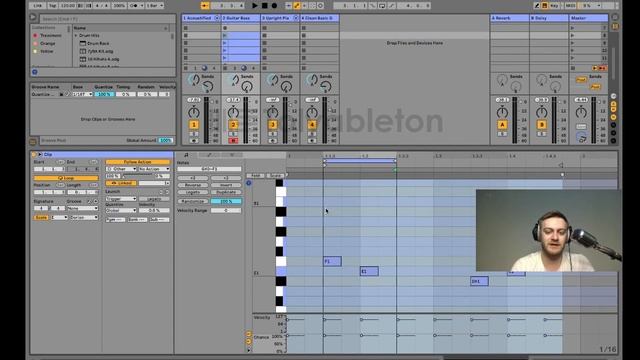This screenshot has height=360, width=640.
Task: Open the No Action follow action dropdown
Action: coord(154,169)
